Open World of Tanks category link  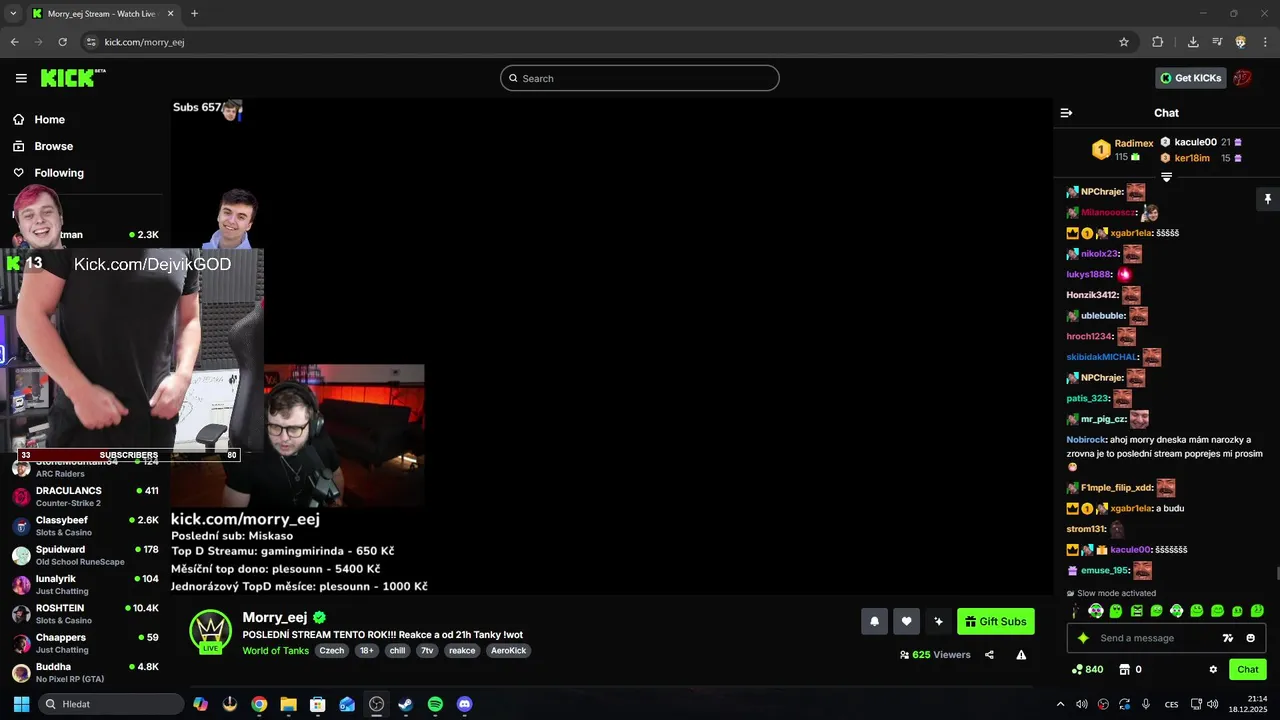click(x=276, y=650)
